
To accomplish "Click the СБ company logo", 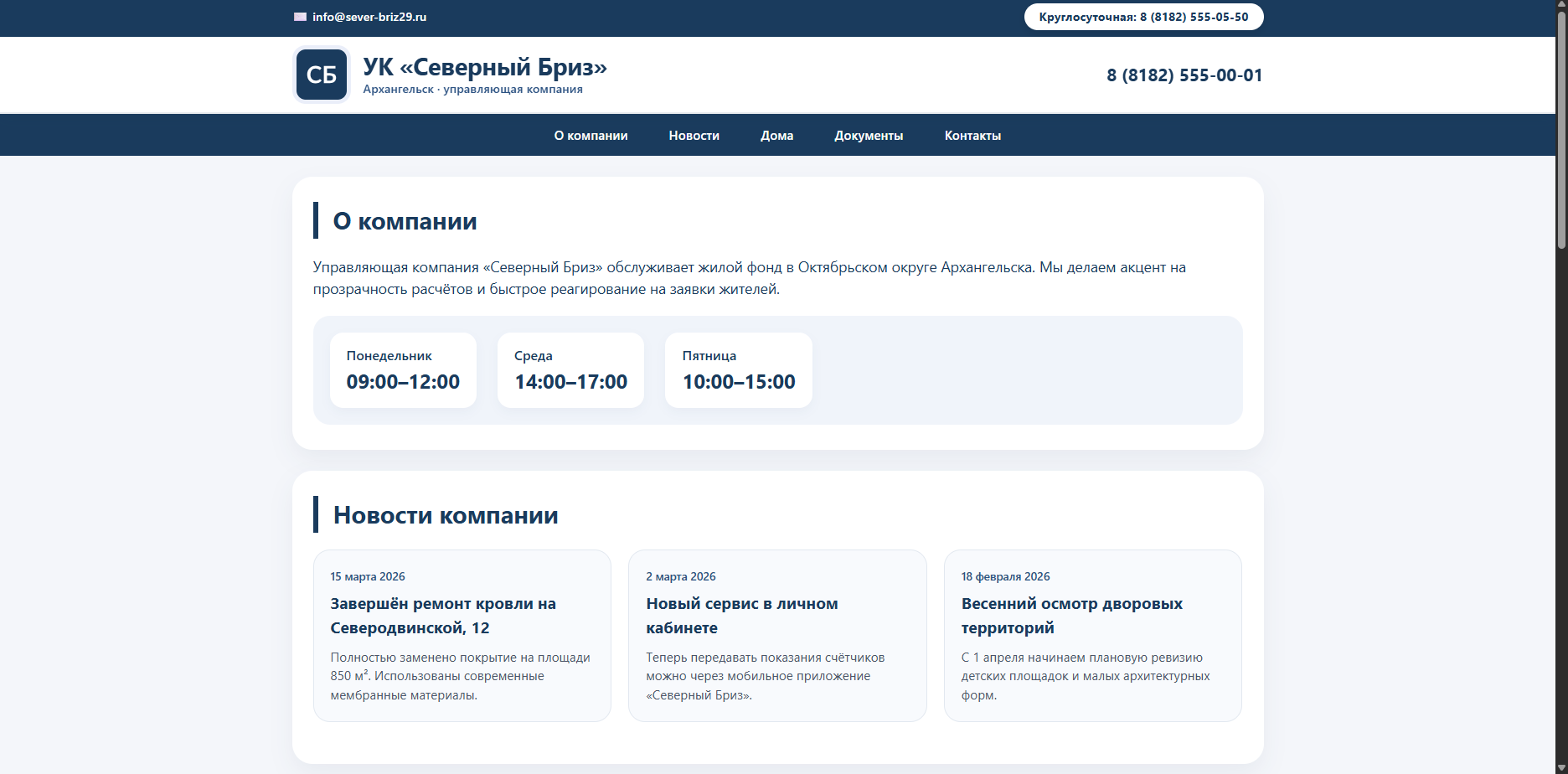I will pyautogui.click(x=322, y=75).
